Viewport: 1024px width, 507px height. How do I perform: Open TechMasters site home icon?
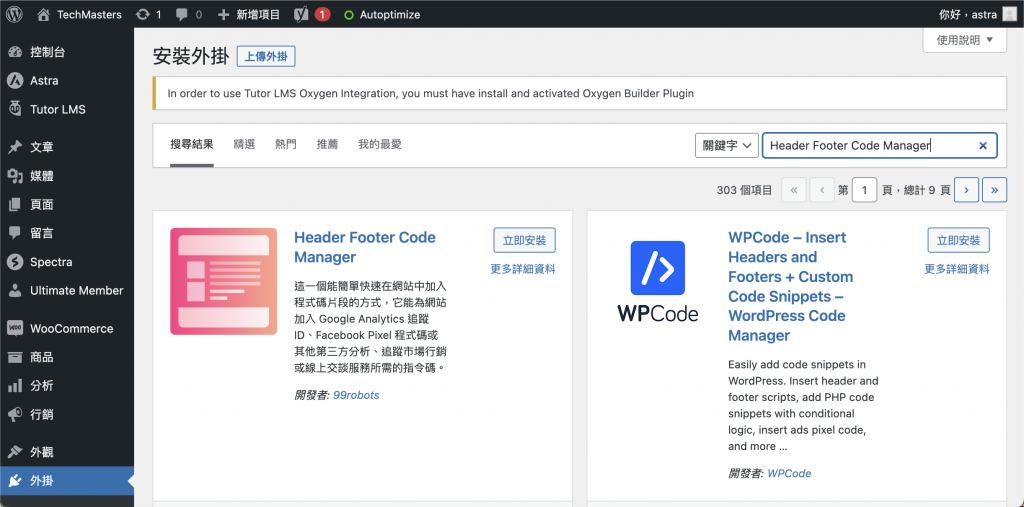pyautogui.click(x=44, y=14)
